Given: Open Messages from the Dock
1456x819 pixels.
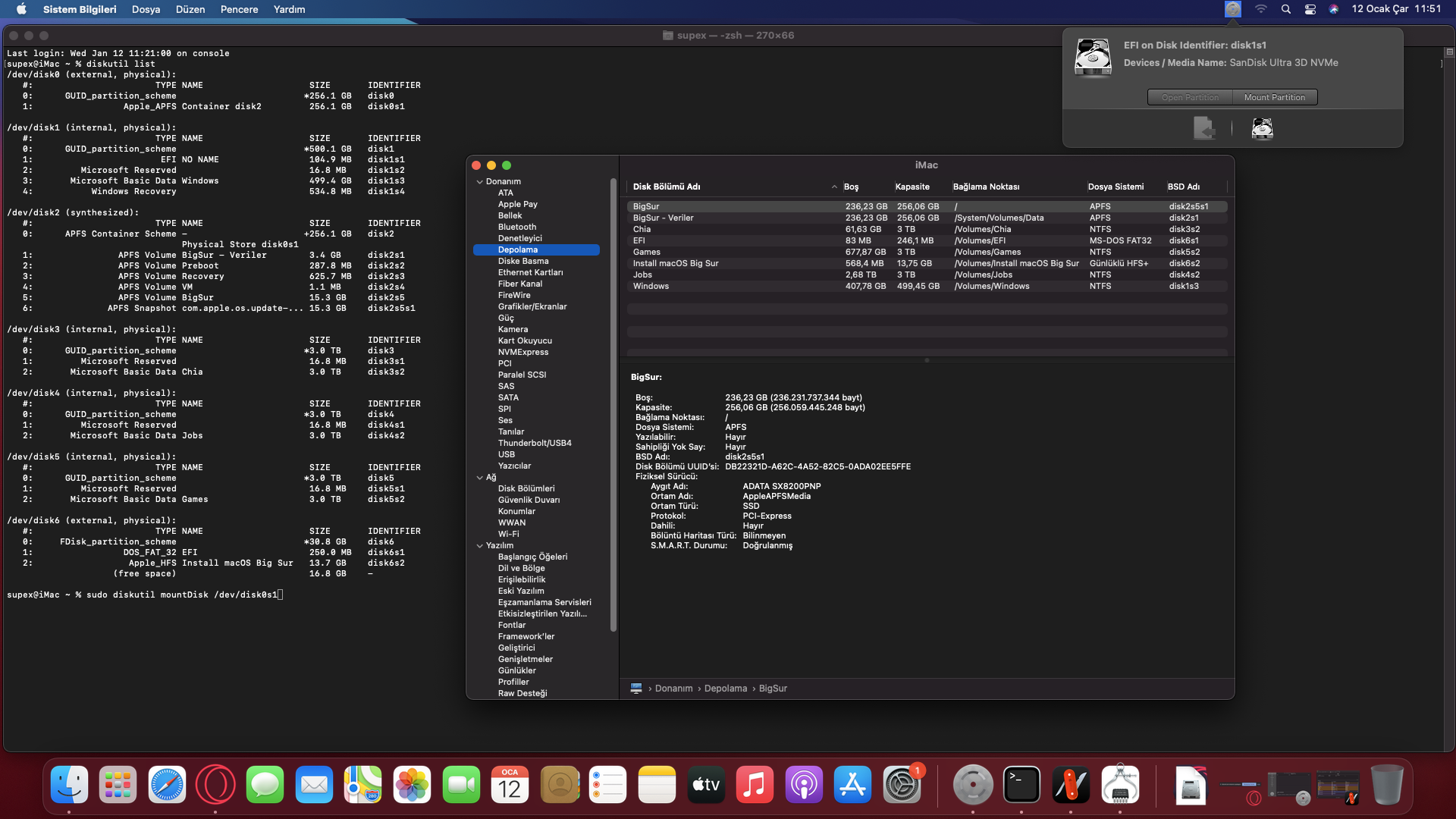Looking at the screenshot, I should coord(265,784).
